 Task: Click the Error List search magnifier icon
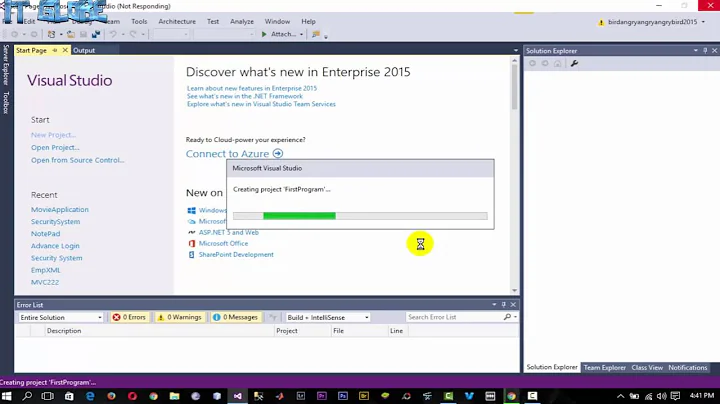[x=507, y=317]
